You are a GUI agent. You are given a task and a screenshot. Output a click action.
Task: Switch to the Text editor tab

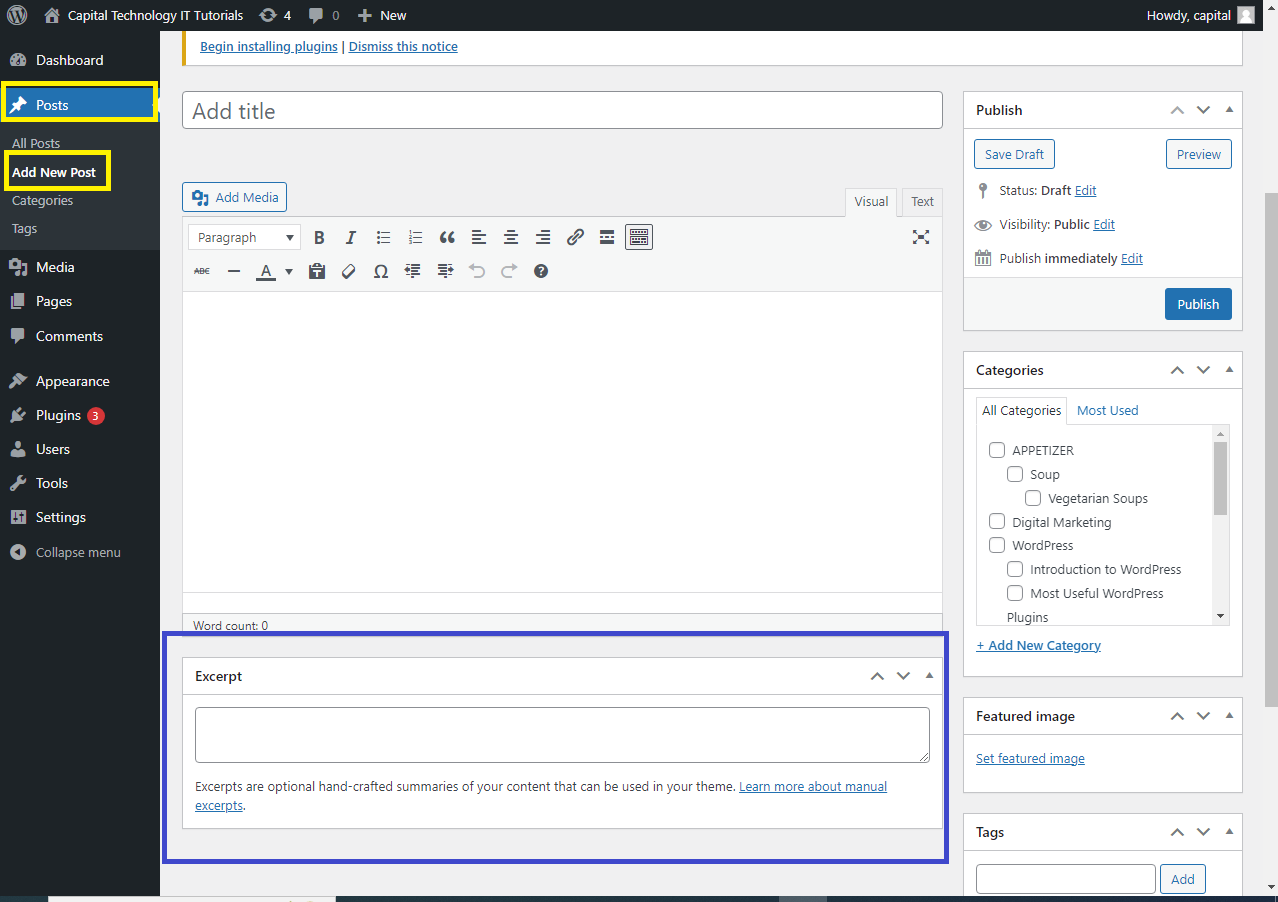[922, 202]
